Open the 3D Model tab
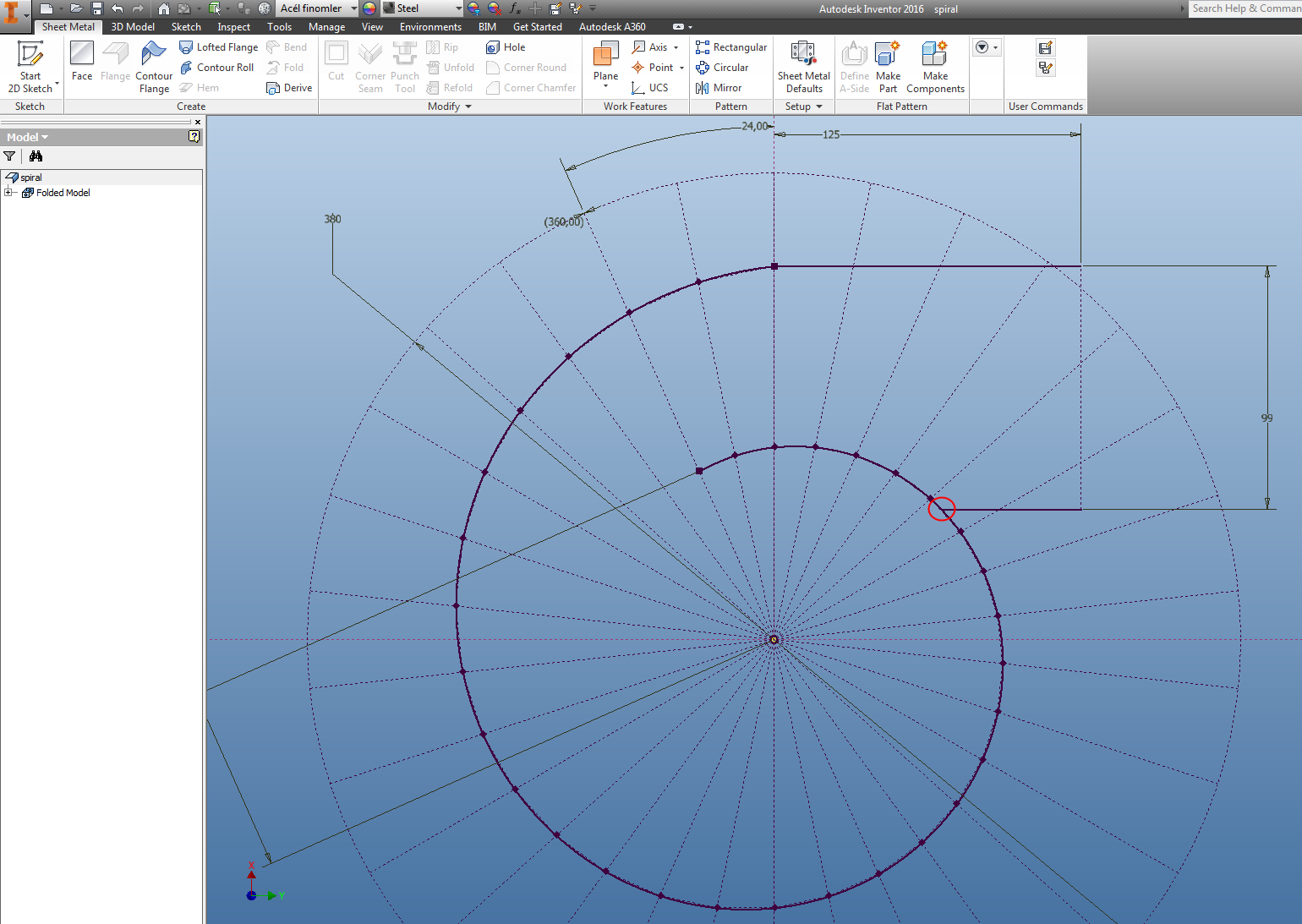 133,27
